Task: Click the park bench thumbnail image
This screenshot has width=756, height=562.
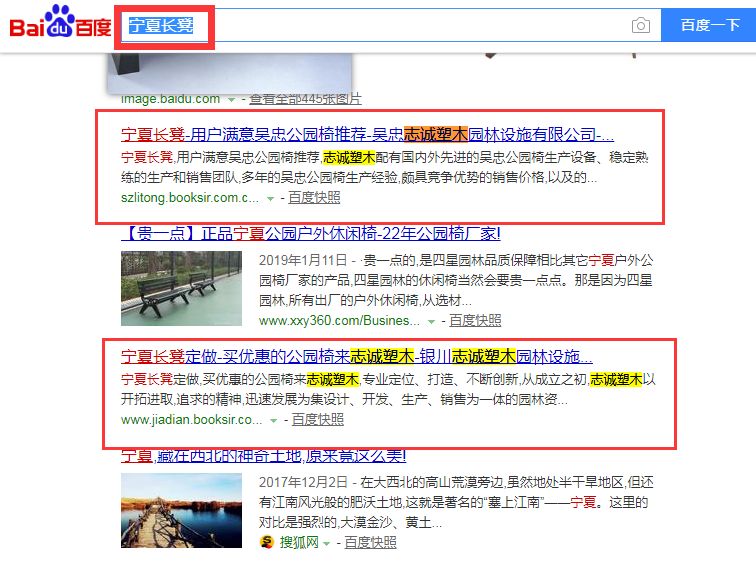Action: (181, 288)
